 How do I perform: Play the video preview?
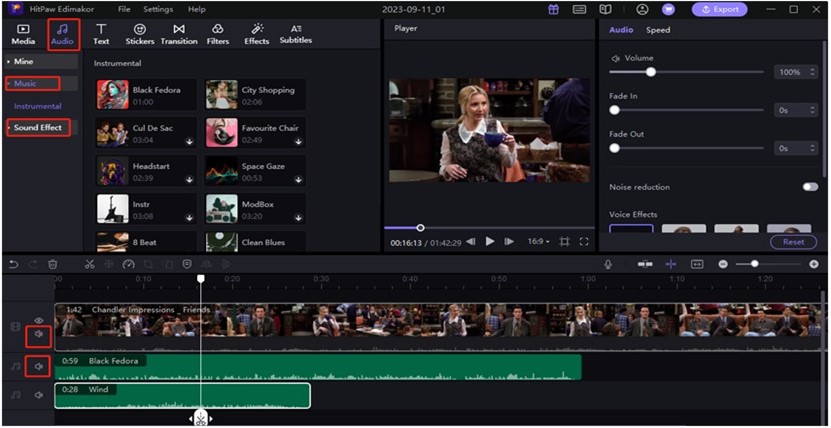pos(490,242)
